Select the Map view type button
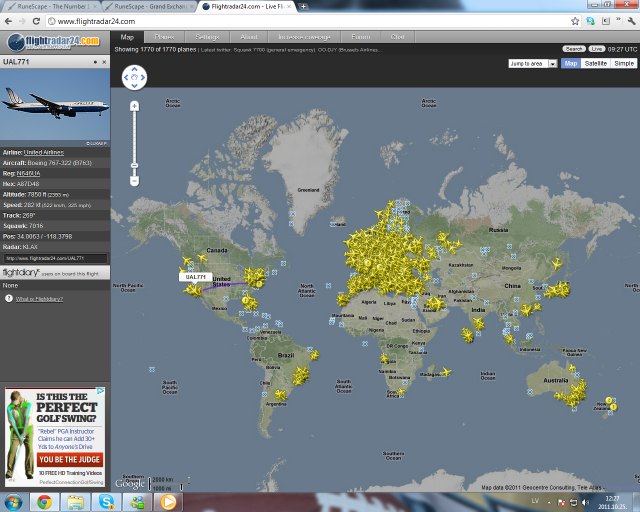 [x=571, y=63]
